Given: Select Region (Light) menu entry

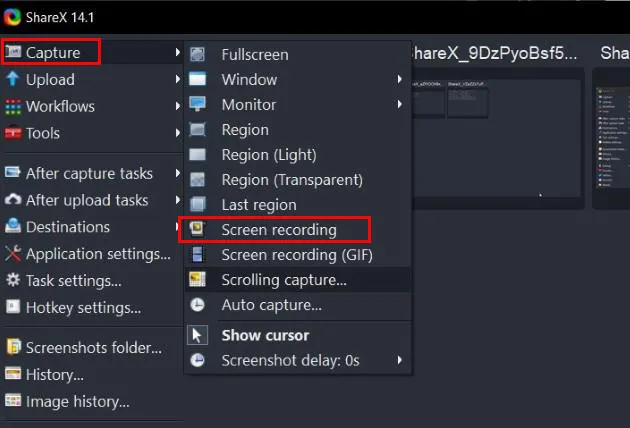Looking at the screenshot, I should click(x=298, y=155).
